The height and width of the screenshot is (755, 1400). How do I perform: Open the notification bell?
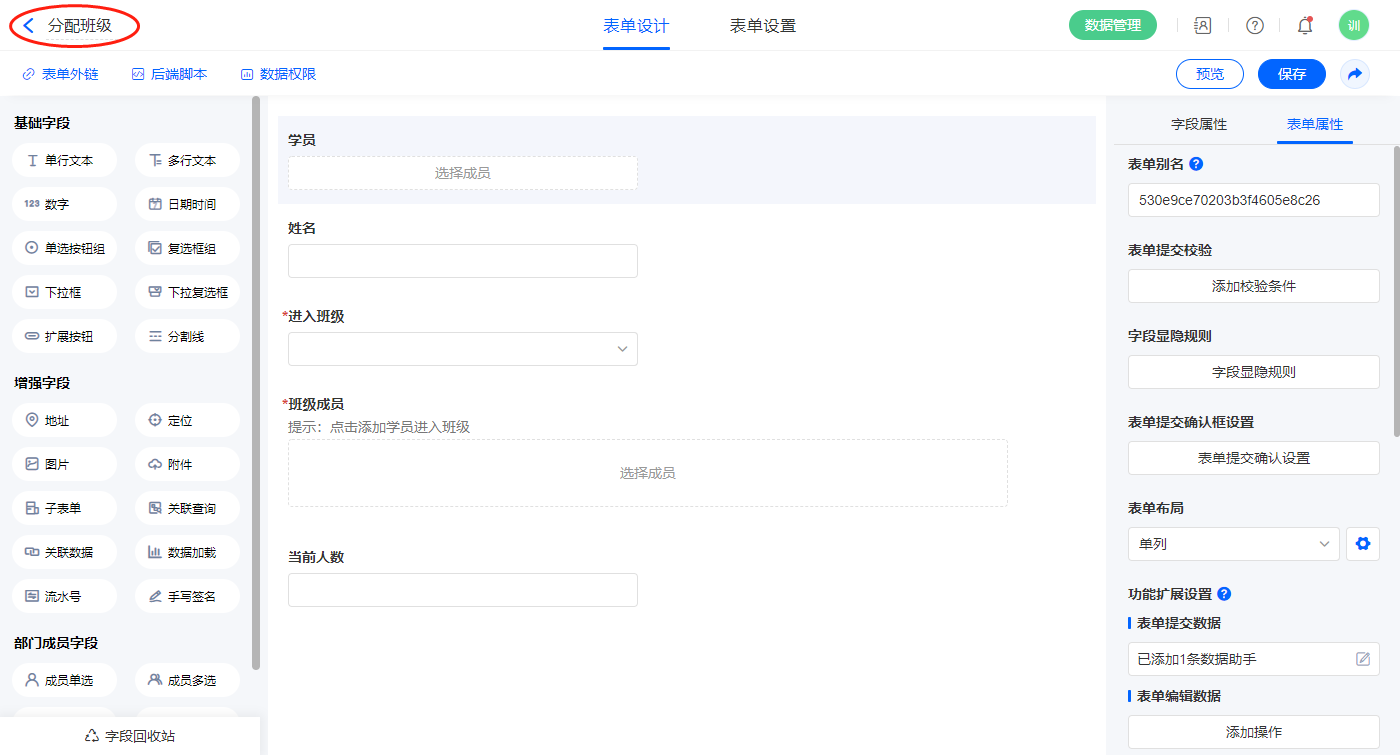[x=1304, y=26]
